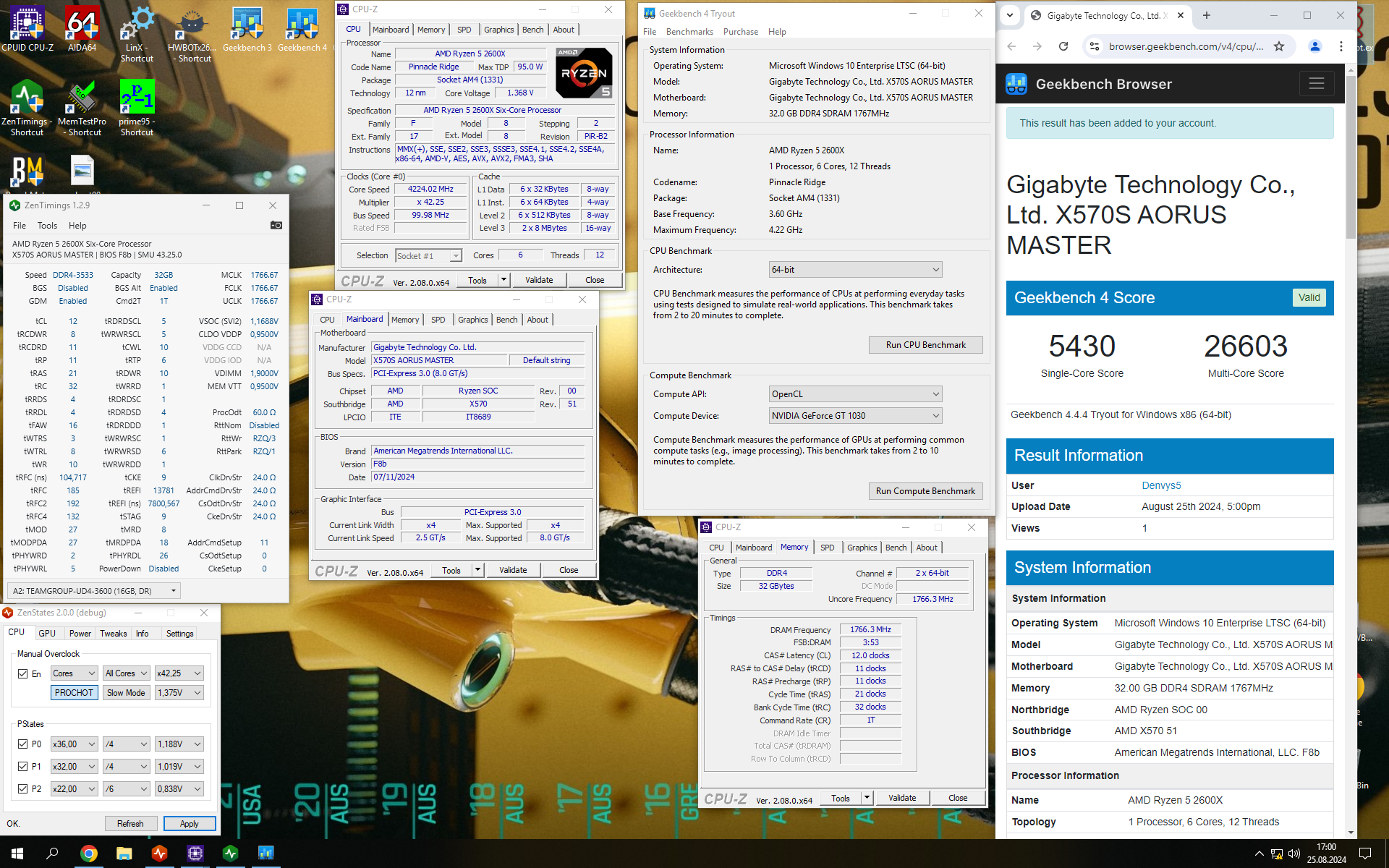The width and height of the screenshot is (1389, 868).
Task: Launch Geekbench 3 desktop icon
Action: tap(247, 29)
